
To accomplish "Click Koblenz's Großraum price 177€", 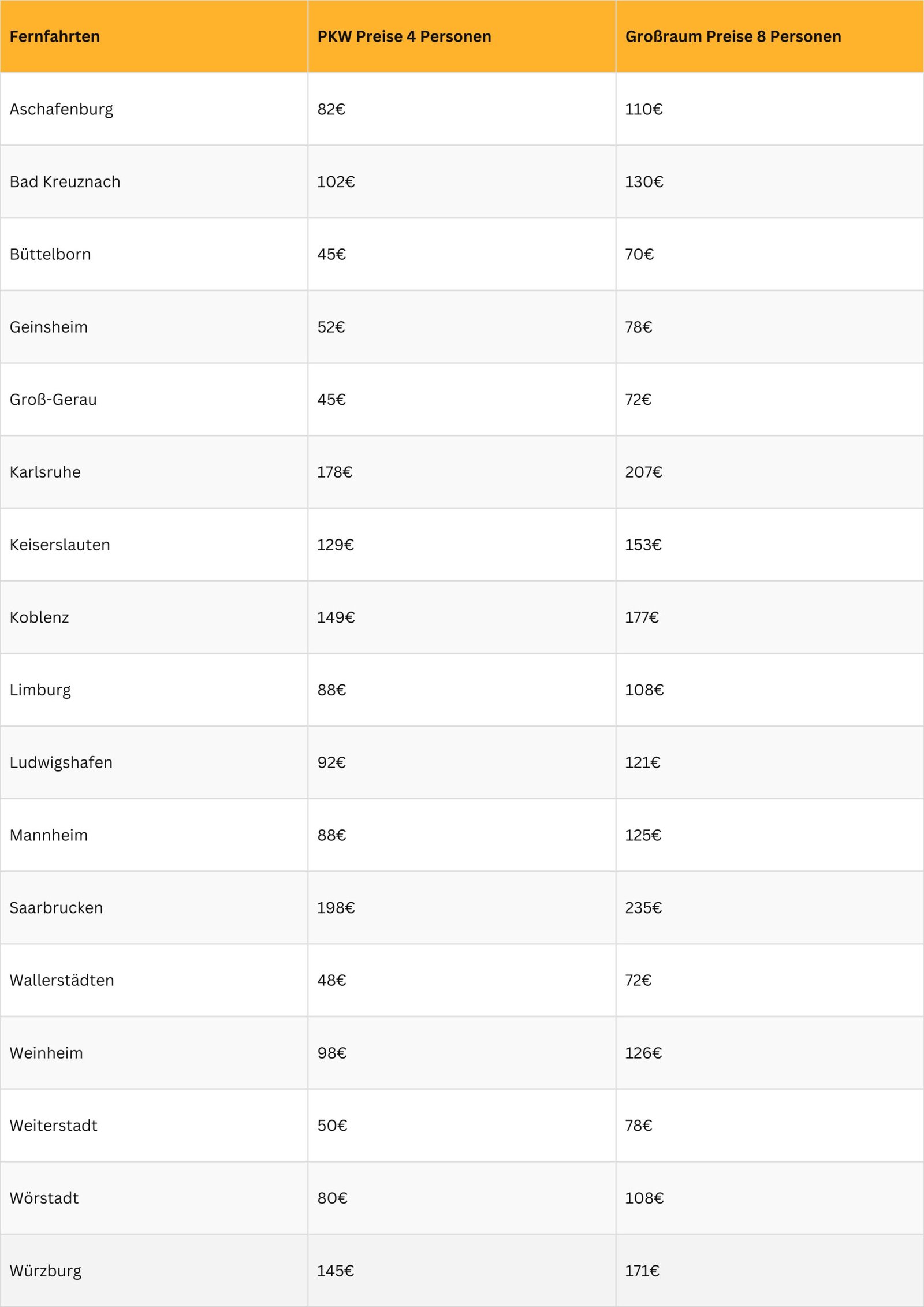I will coord(642,617).
